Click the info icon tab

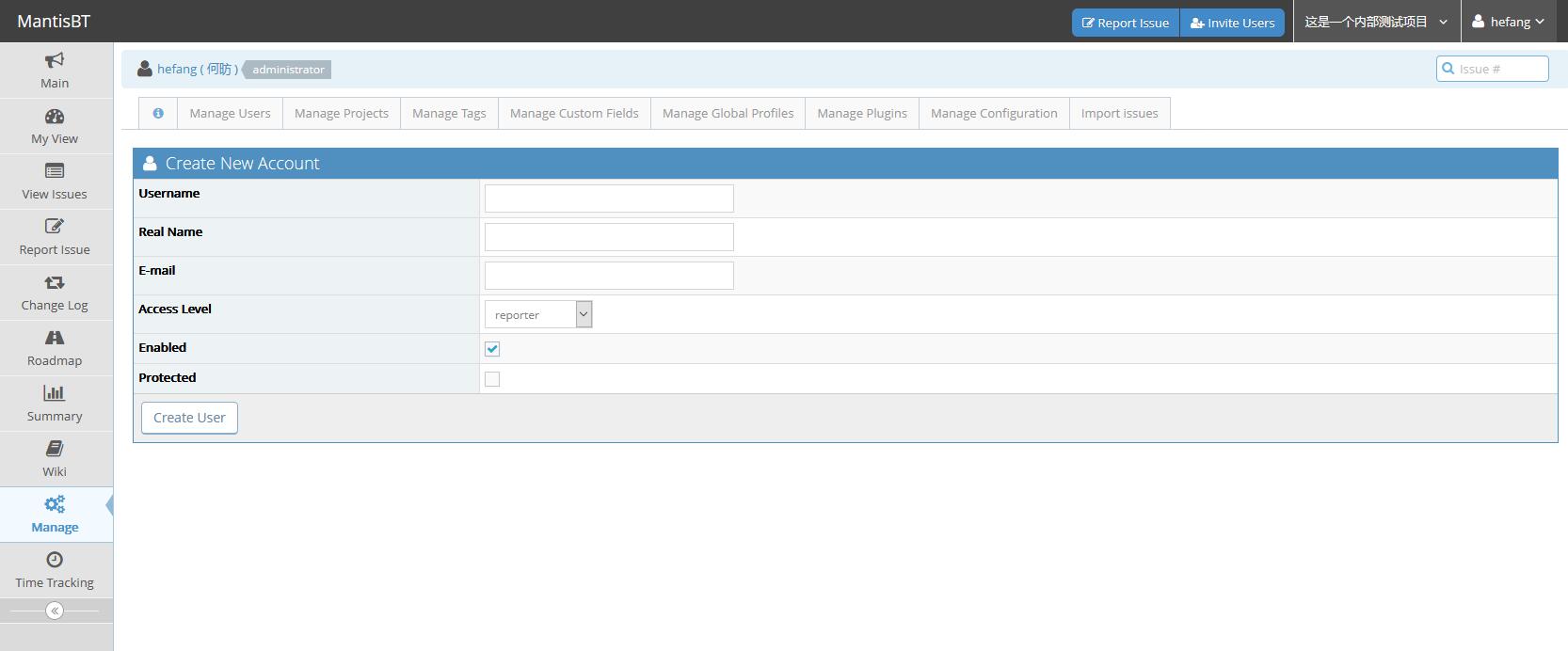coord(158,113)
